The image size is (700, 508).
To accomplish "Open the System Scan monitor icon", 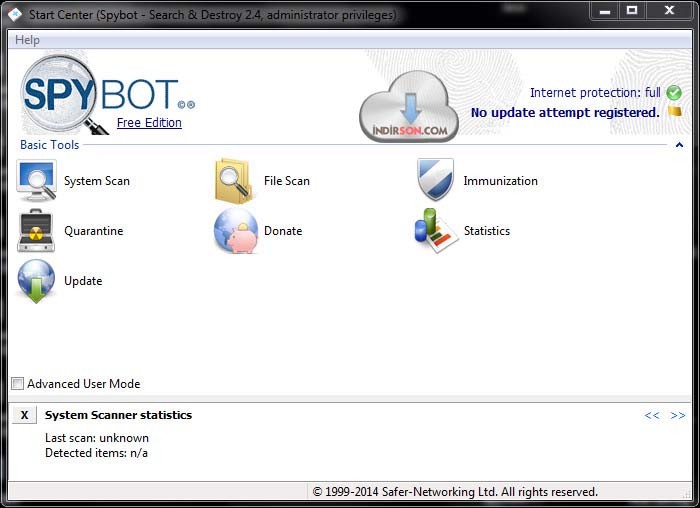I will coord(36,181).
